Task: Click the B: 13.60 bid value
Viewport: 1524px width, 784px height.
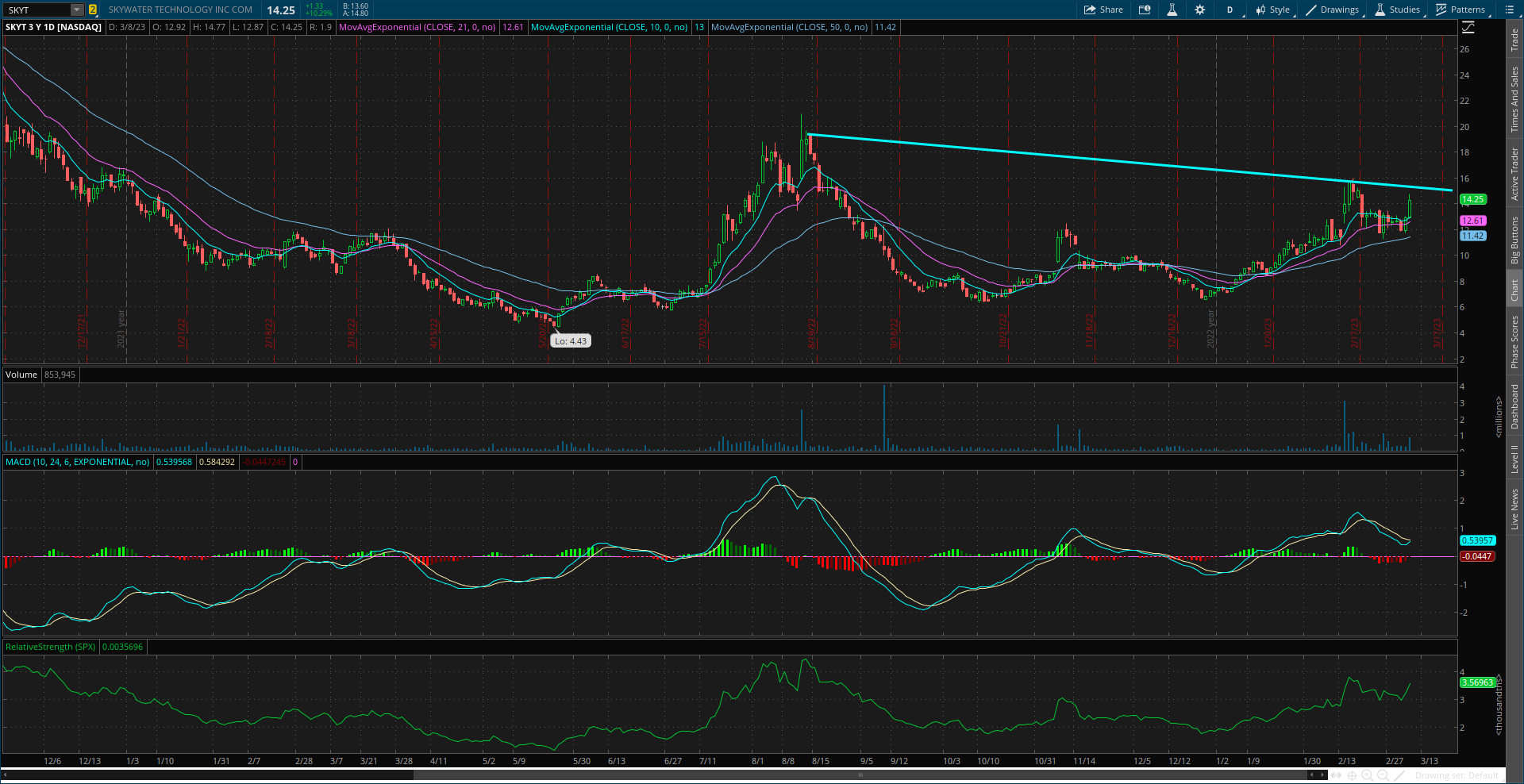Action: click(356, 6)
